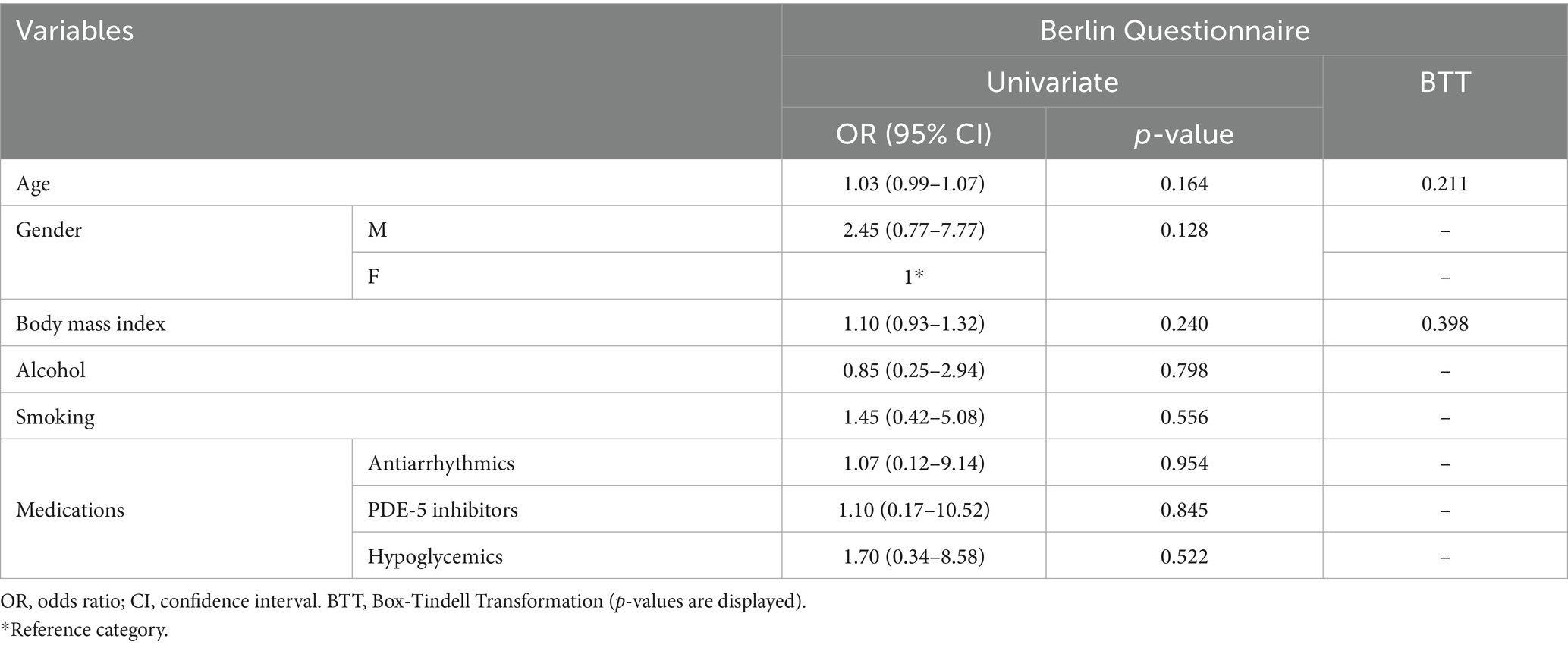This screenshot has height=648, width=1568.
Task: Select the Hypoglycemics cell
Action: tap(435, 557)
